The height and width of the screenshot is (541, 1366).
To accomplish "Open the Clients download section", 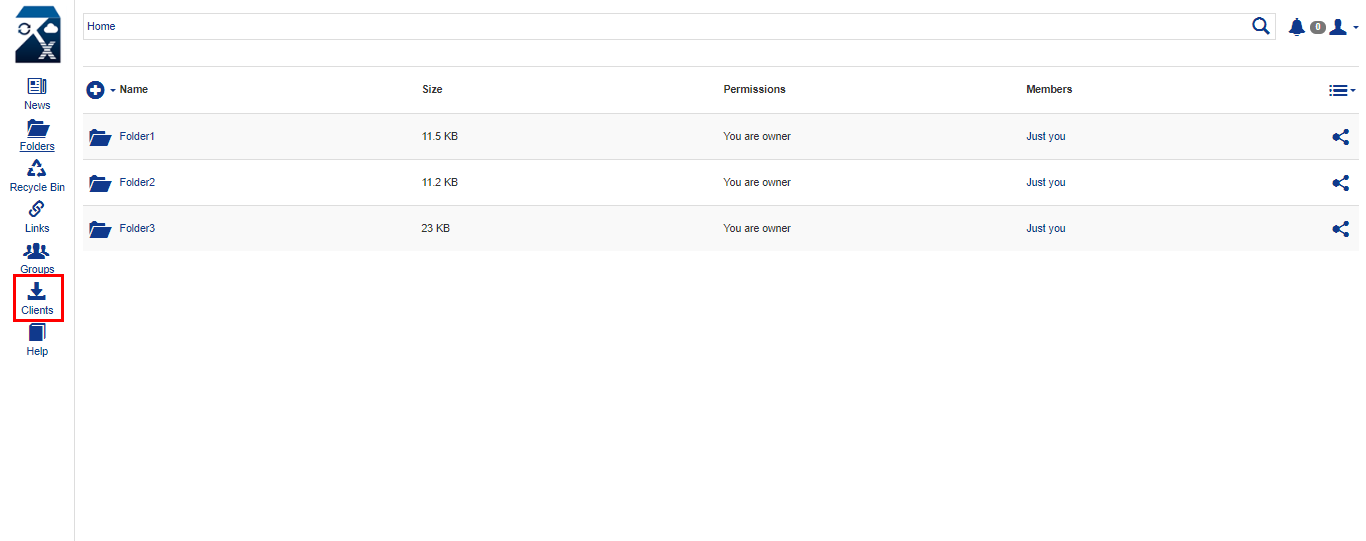I will pyautogui.click(x=37, y=298).
